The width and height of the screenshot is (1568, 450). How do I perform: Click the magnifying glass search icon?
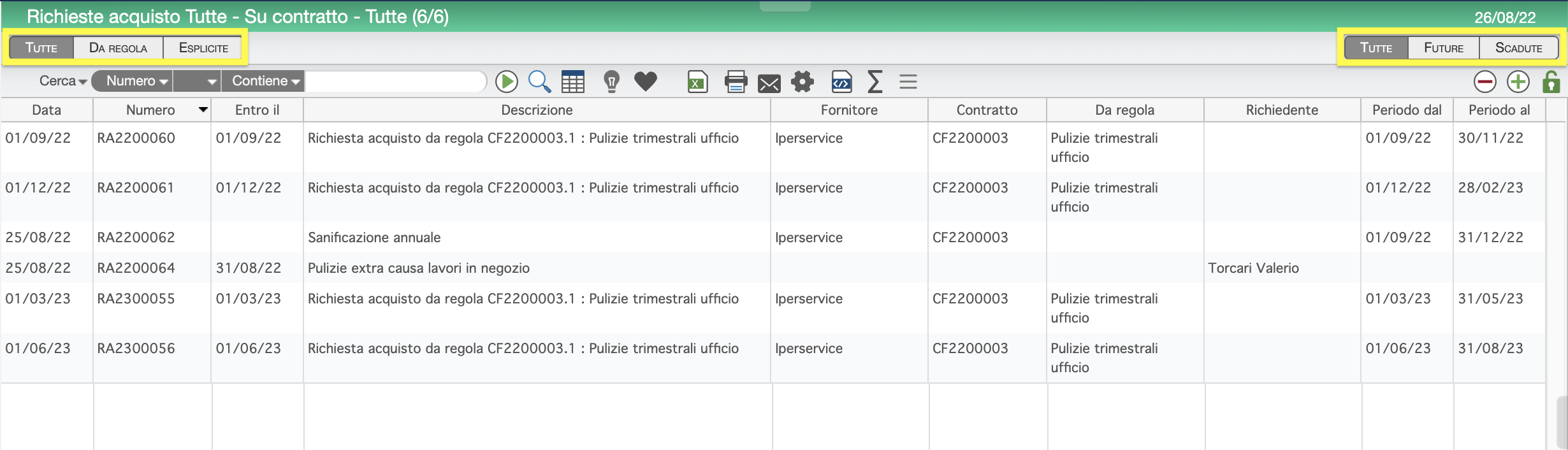[539, 82]
